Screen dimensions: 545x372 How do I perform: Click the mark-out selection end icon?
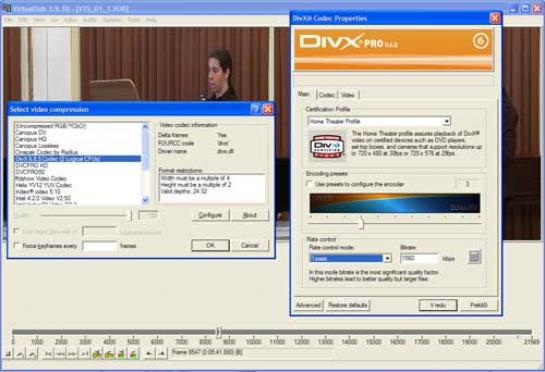coord(162,354)
